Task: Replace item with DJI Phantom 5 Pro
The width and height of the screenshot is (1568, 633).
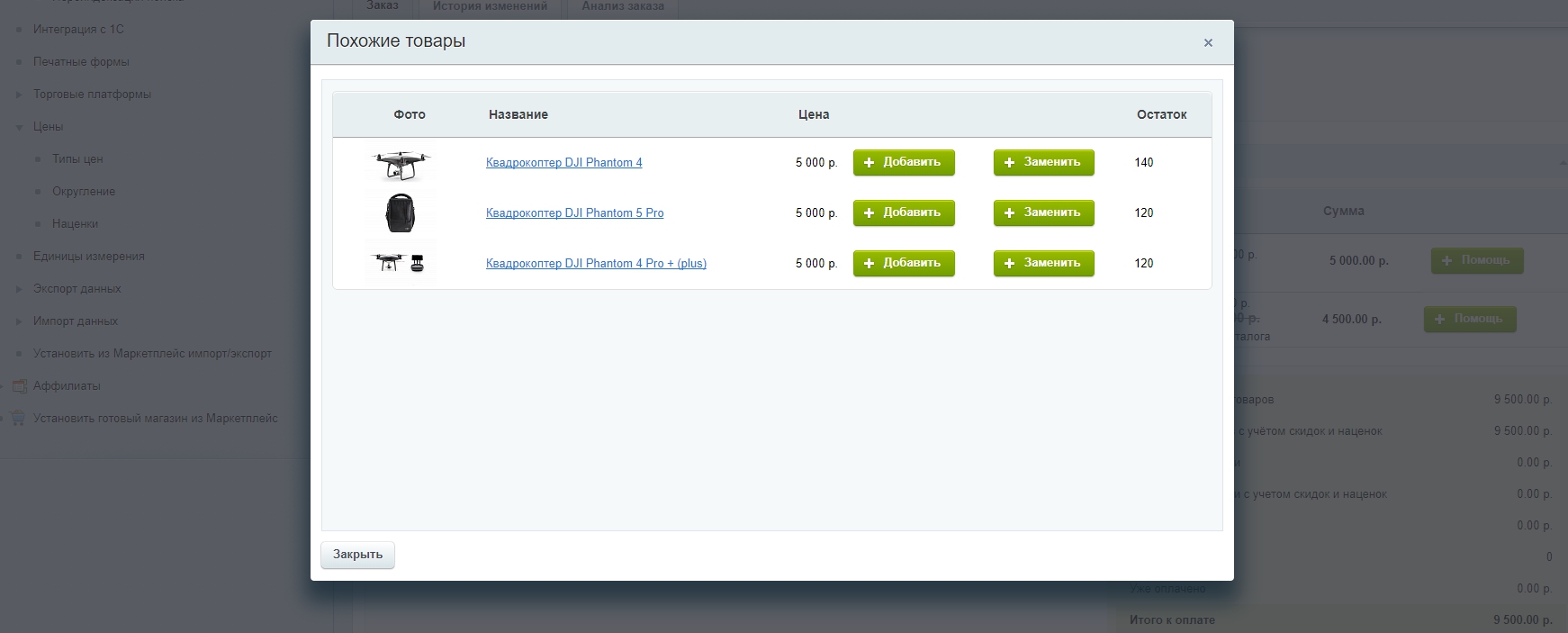Action: (1043, 213)
